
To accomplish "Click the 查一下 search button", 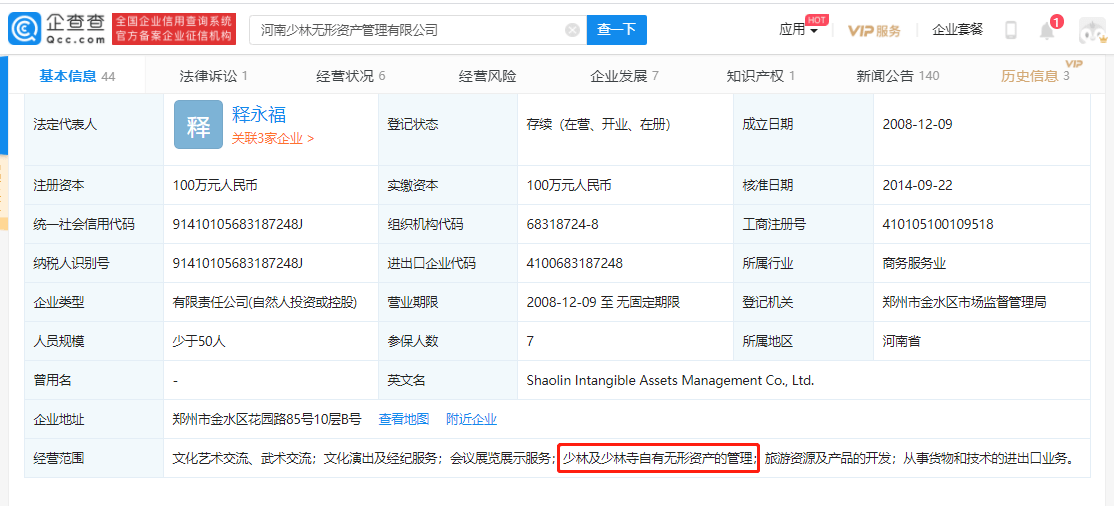I will [617, 30].
